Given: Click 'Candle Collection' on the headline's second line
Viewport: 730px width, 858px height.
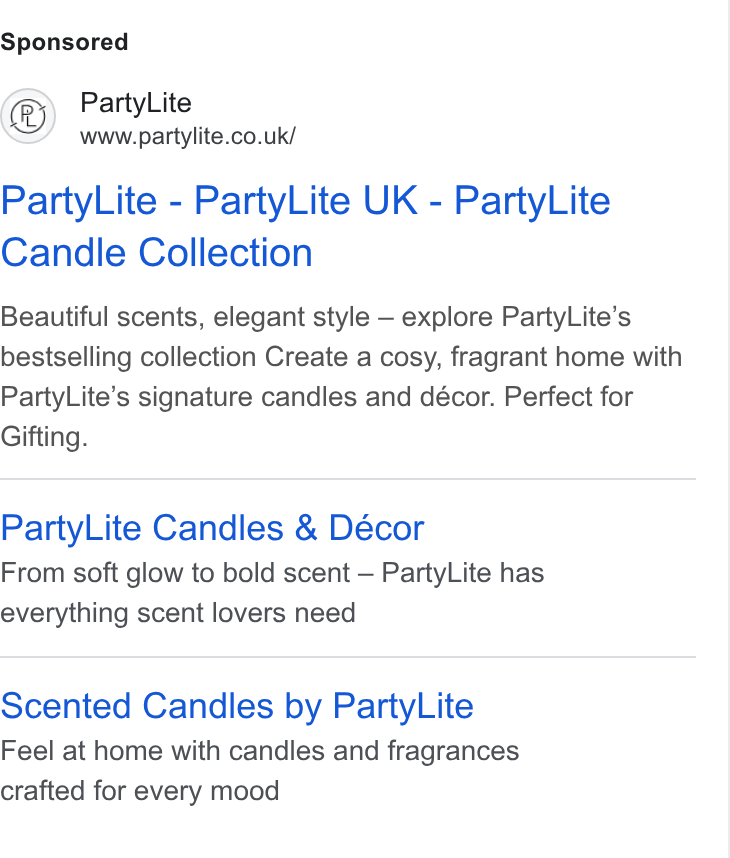Looking at the screenshot, I should click(x=157, y=253).
